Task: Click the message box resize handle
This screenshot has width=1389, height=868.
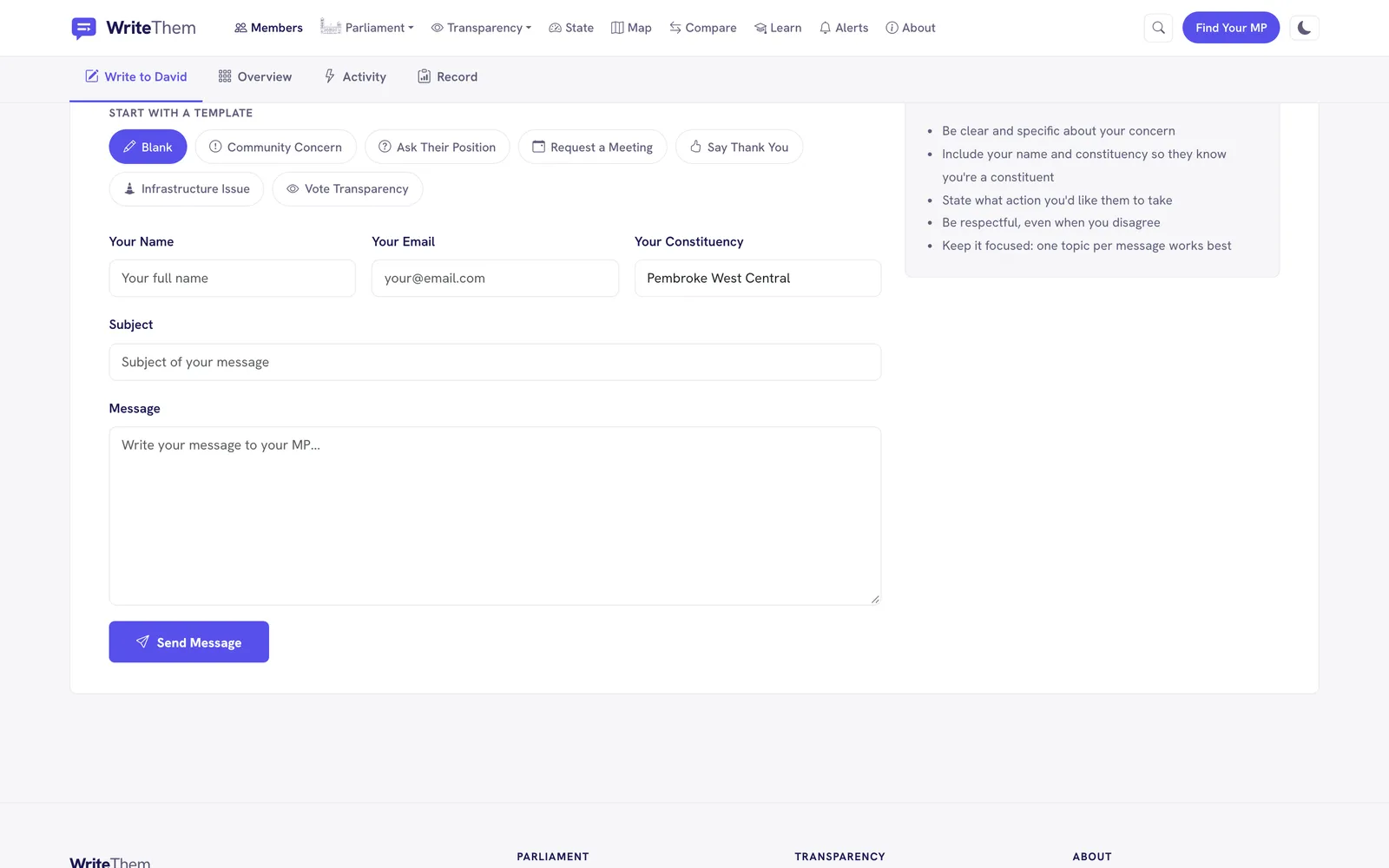Action: [875, 599]
